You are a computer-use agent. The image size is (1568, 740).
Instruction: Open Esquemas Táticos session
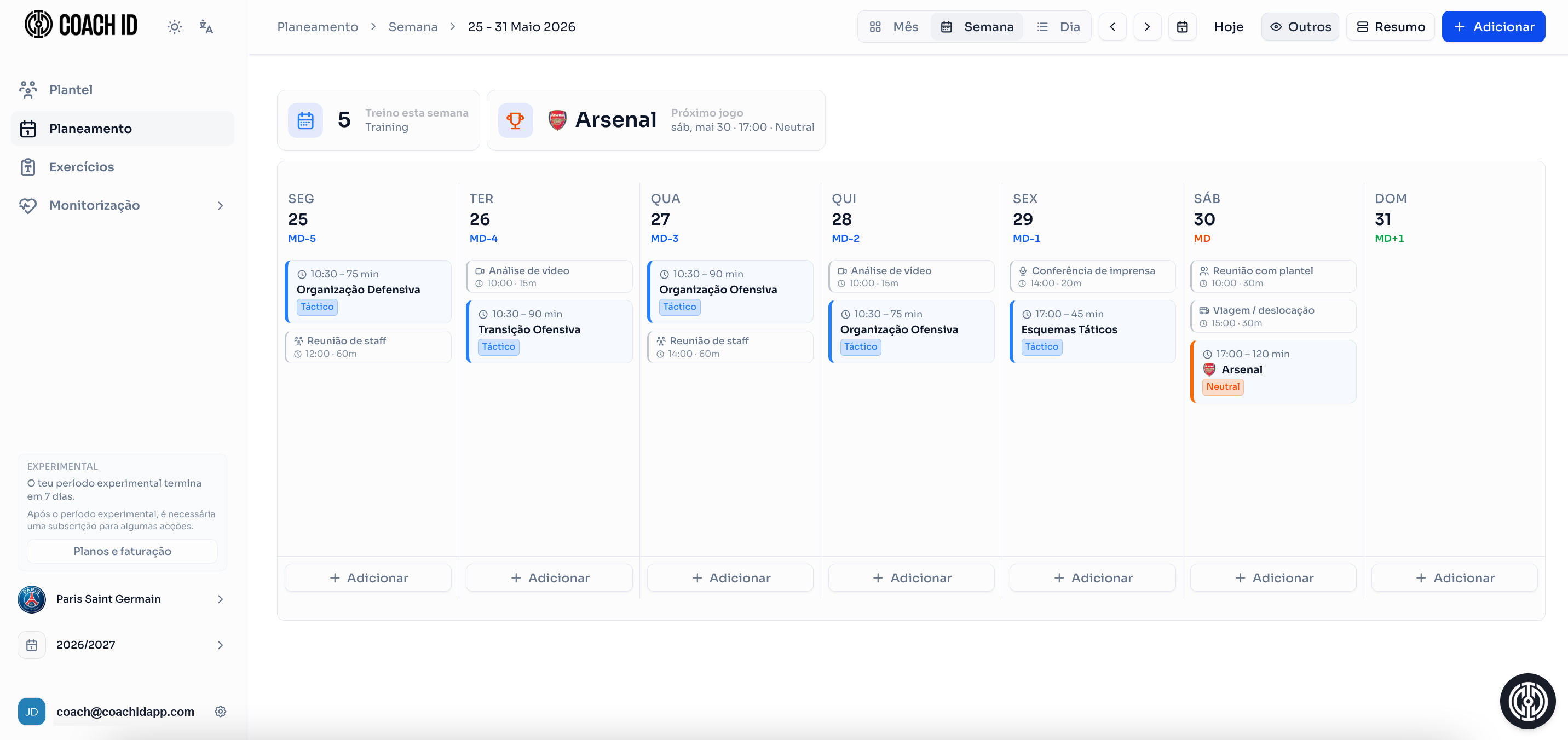coord(1092,332)
